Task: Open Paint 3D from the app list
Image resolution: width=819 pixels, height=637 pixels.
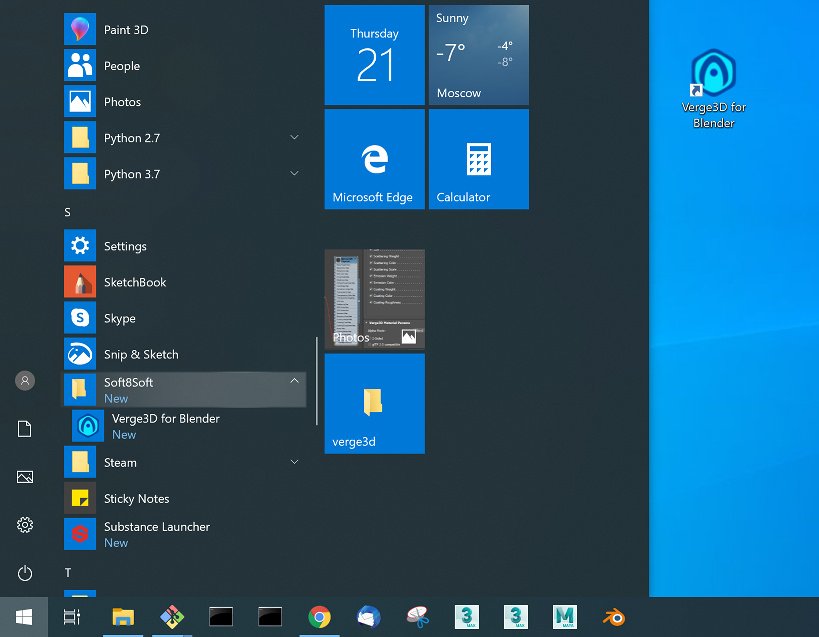Action: coord(184,30)
